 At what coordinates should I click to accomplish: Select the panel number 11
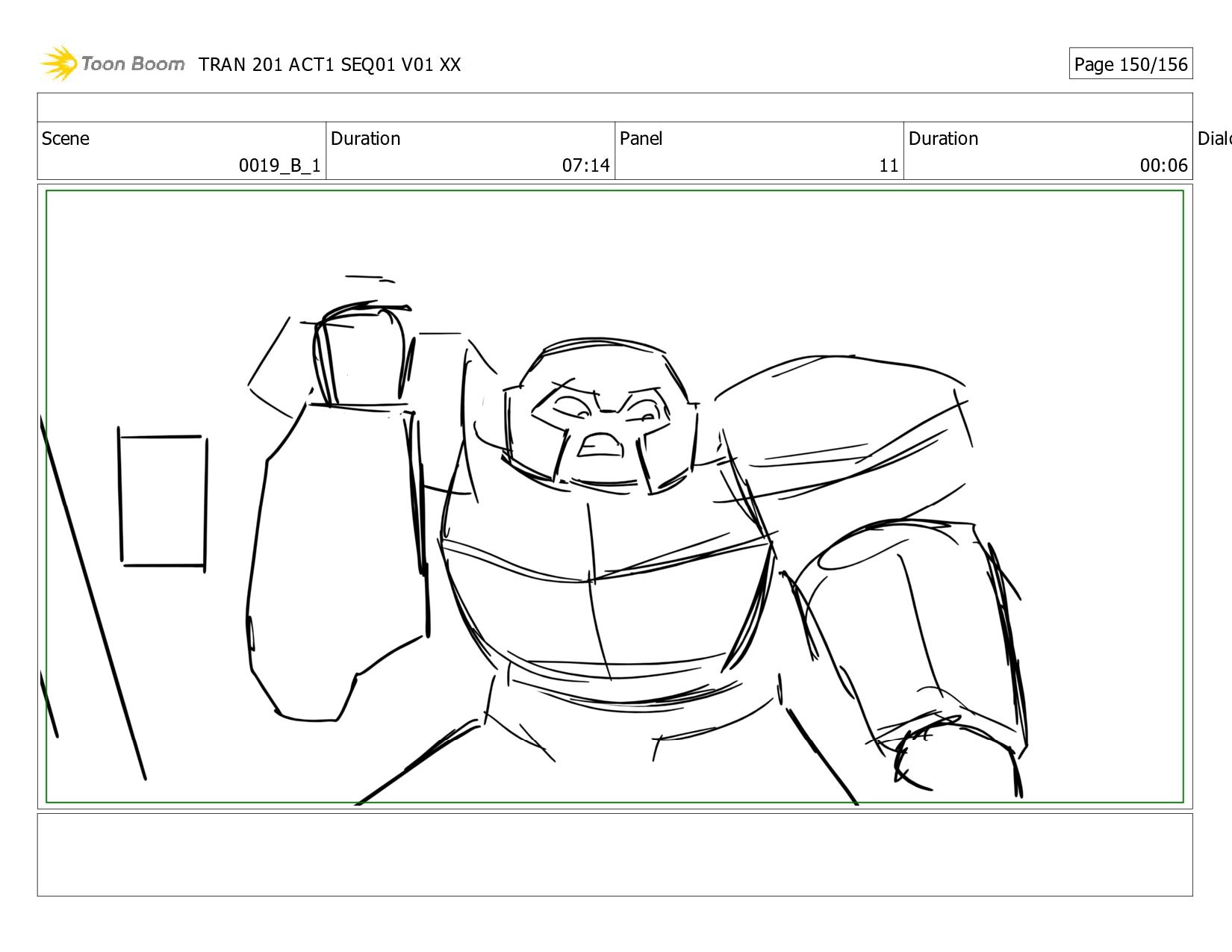tap(888, 166)
